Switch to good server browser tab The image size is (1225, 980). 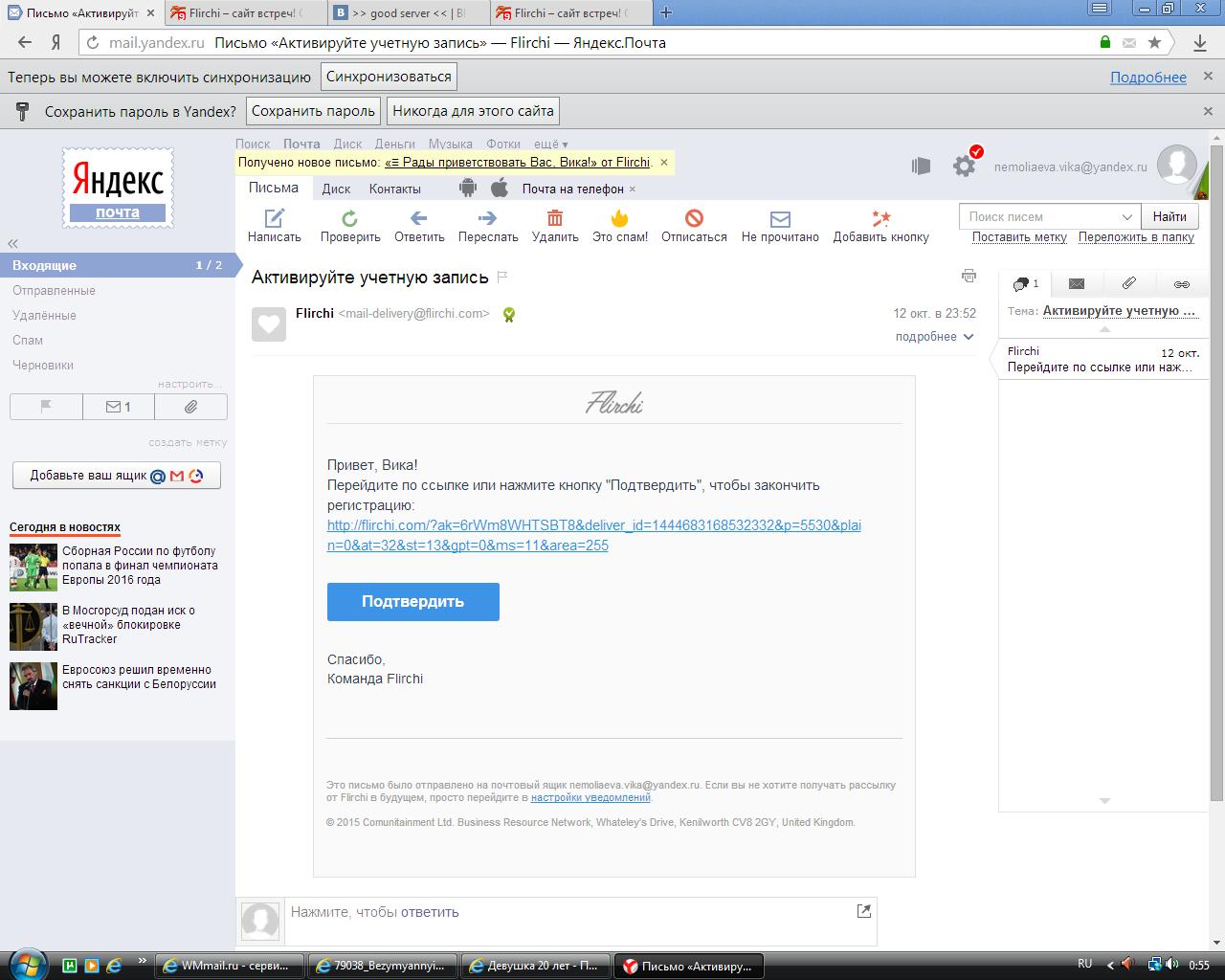tap(410, 13)
